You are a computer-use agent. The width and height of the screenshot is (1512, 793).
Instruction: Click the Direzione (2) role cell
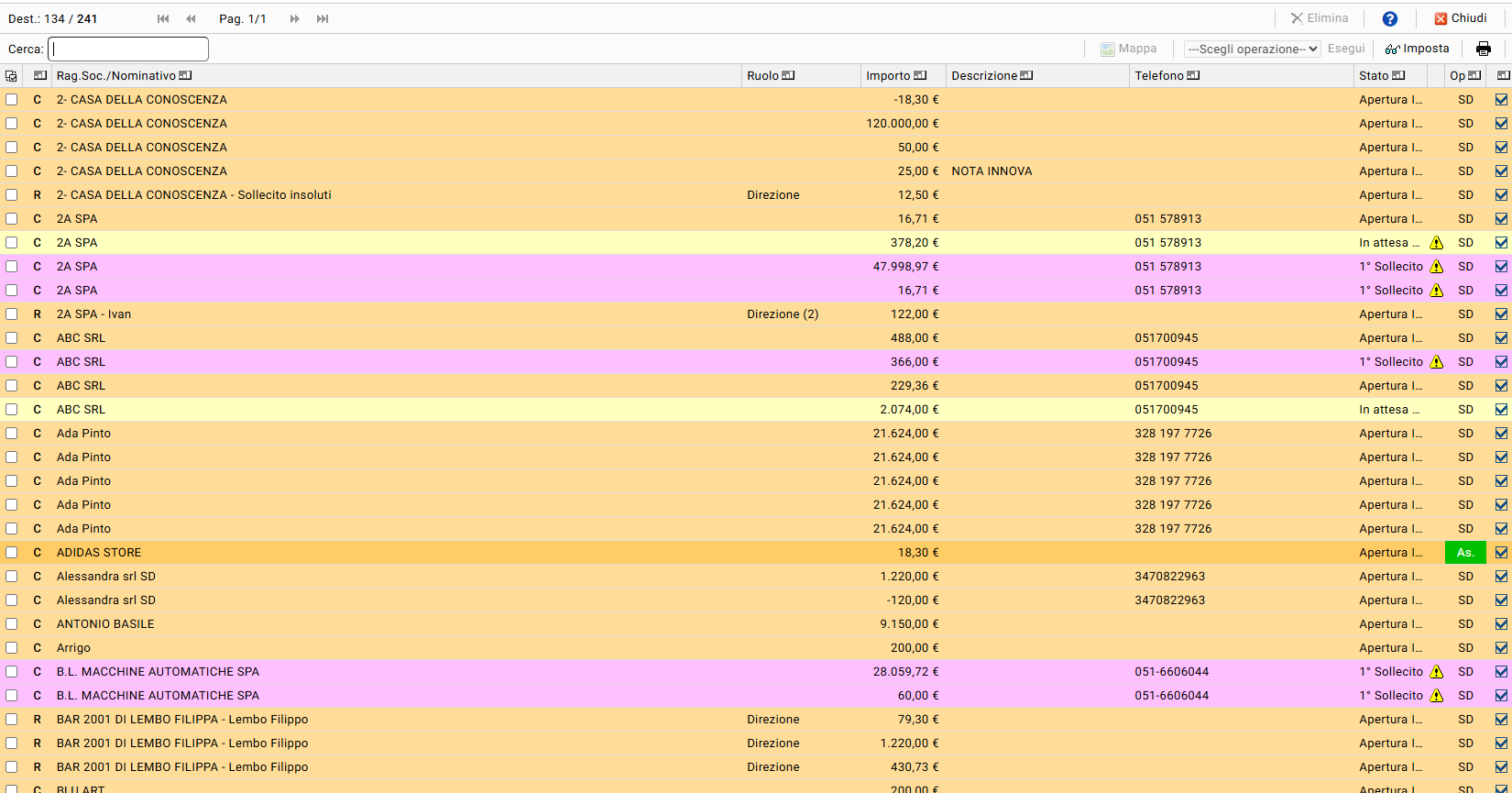[x=783, y=314]
